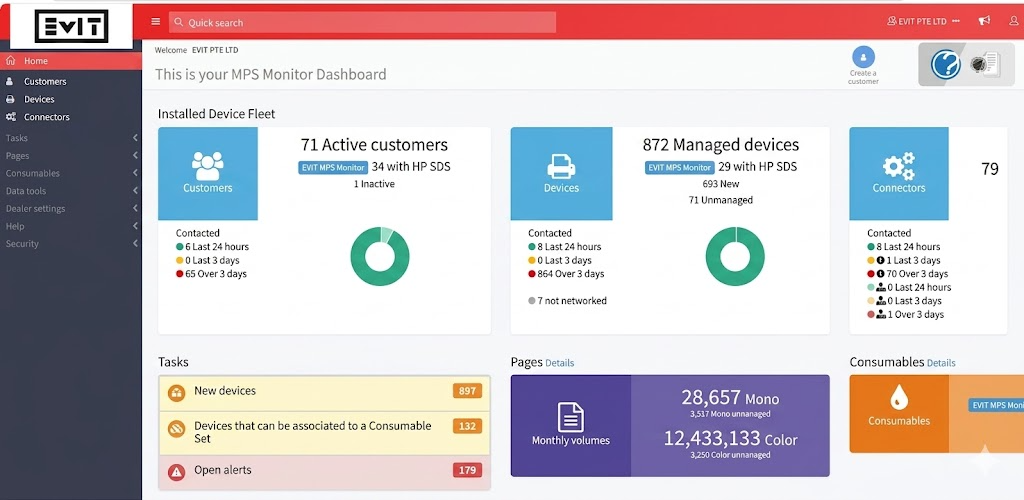1024x500 pixels.
Task: Open the blue Customers tile
Action: point(208,174)
